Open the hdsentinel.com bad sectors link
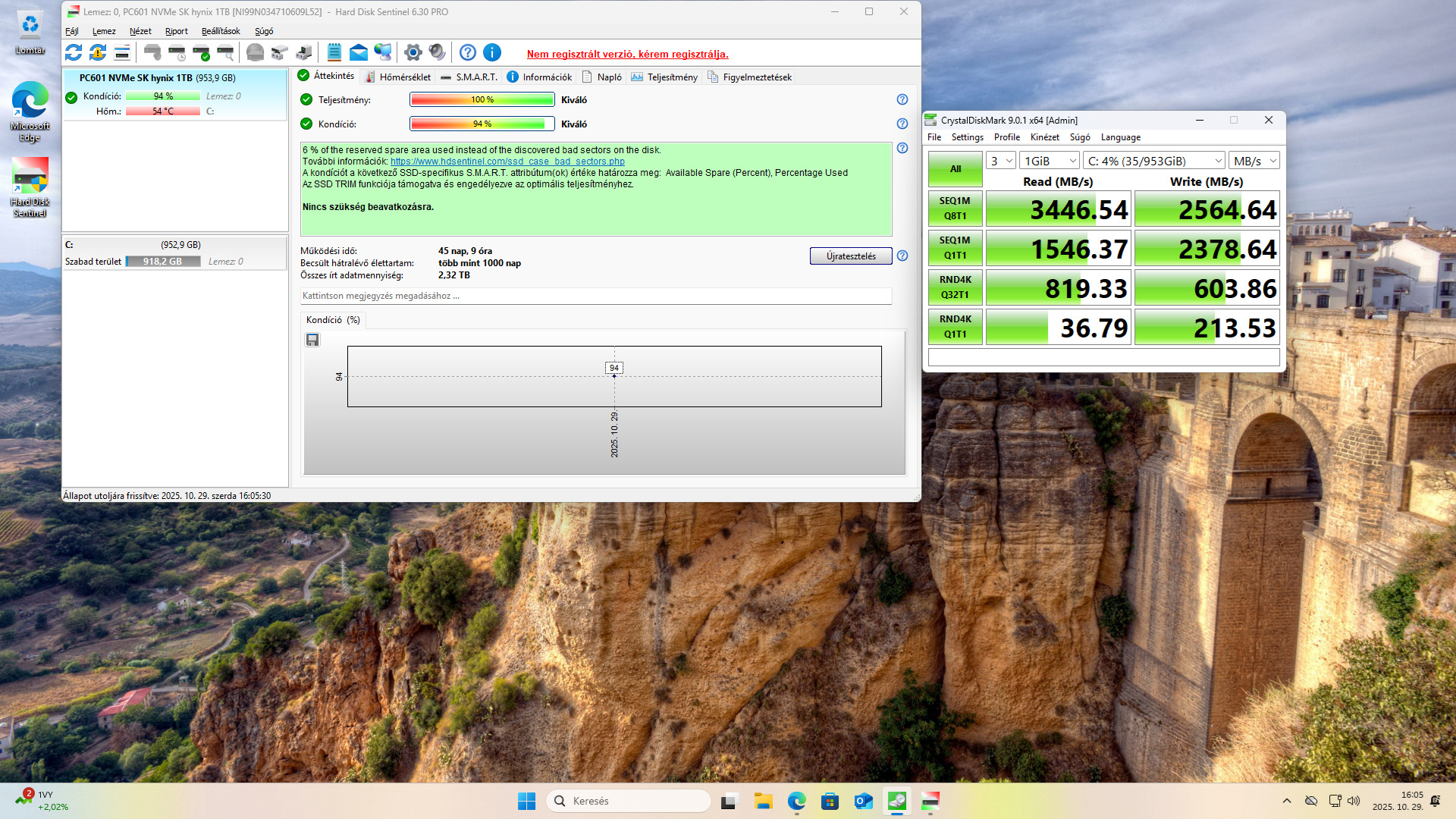 point(507,162)
